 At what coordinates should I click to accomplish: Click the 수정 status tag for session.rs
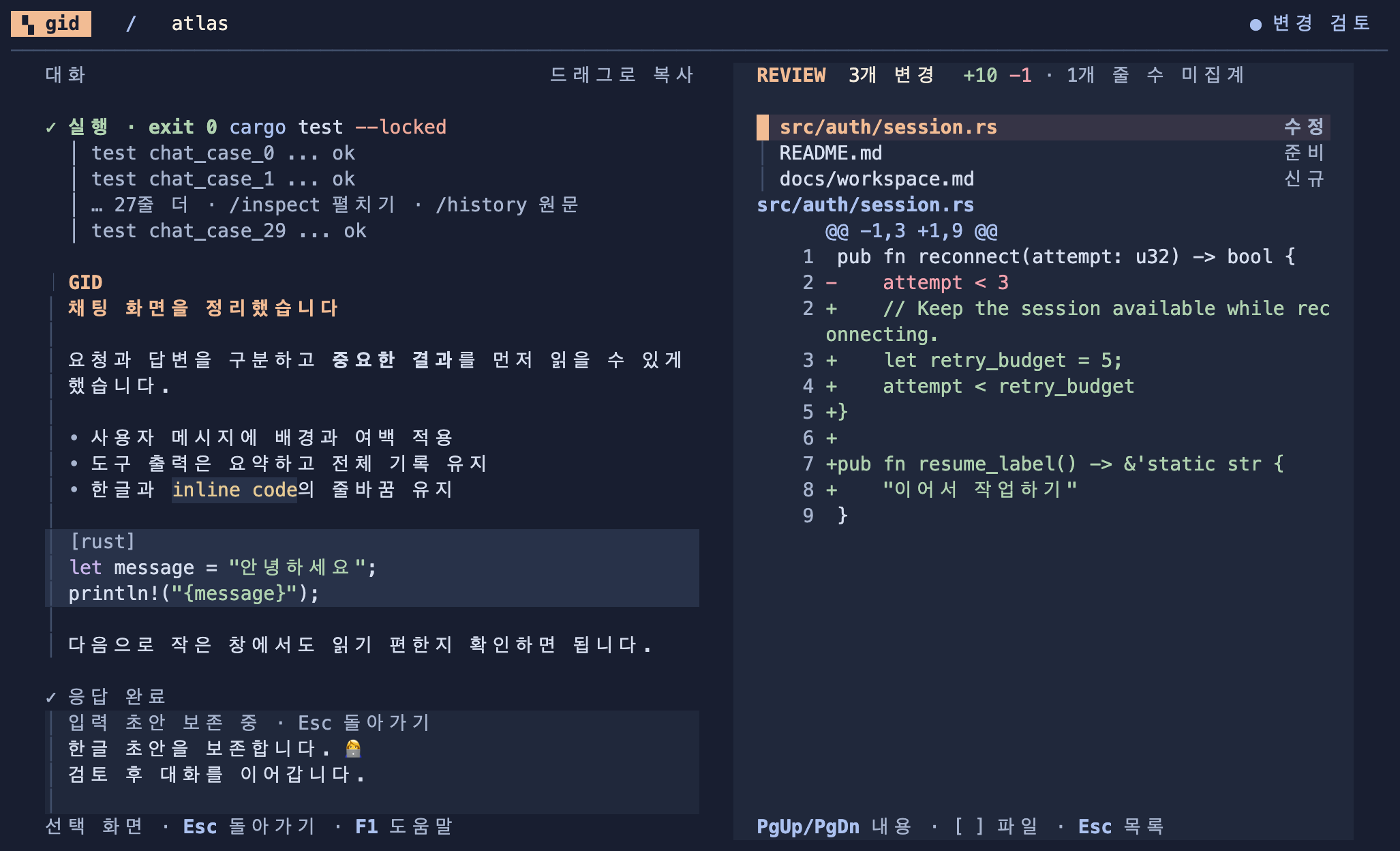1304,127
